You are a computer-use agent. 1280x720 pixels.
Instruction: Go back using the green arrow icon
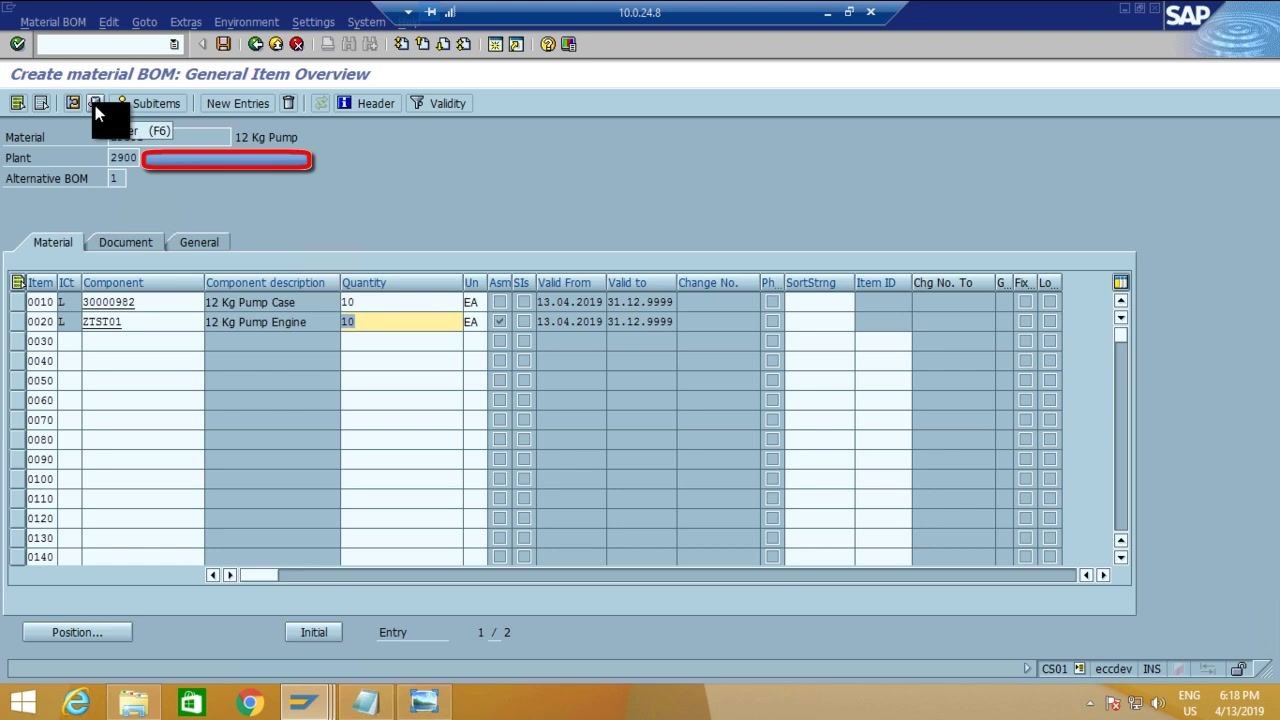click(255, 44)
